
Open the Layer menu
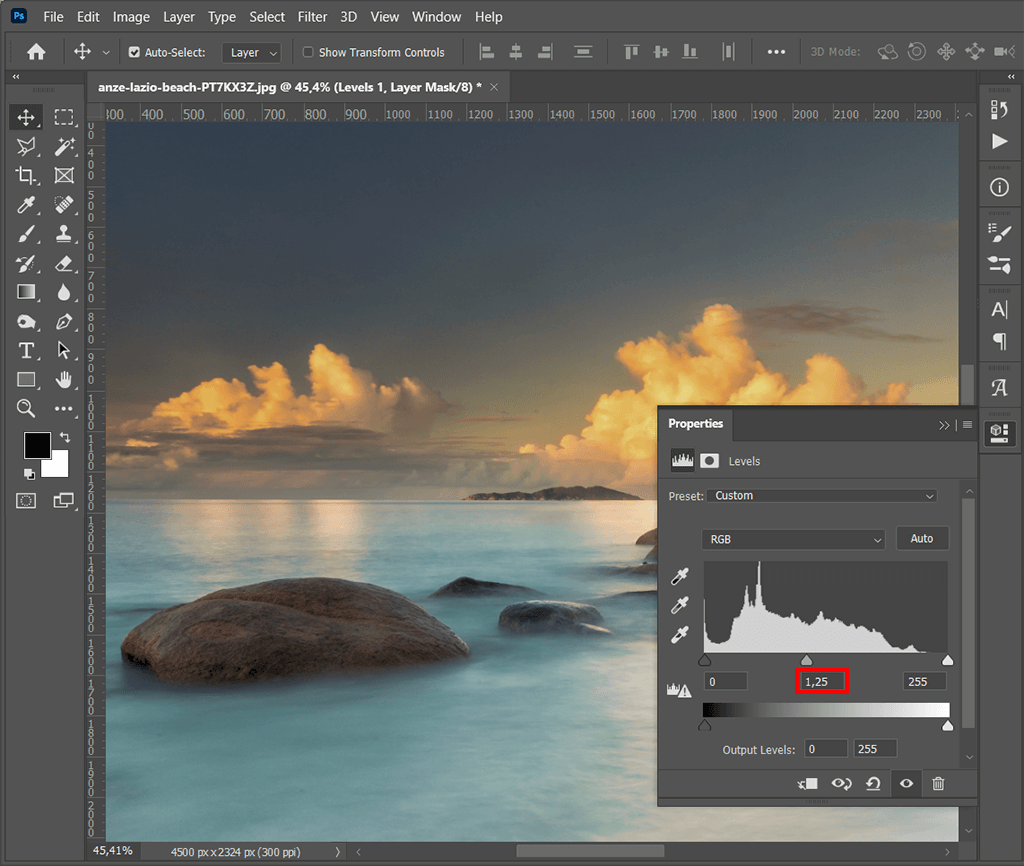(179, 17)
